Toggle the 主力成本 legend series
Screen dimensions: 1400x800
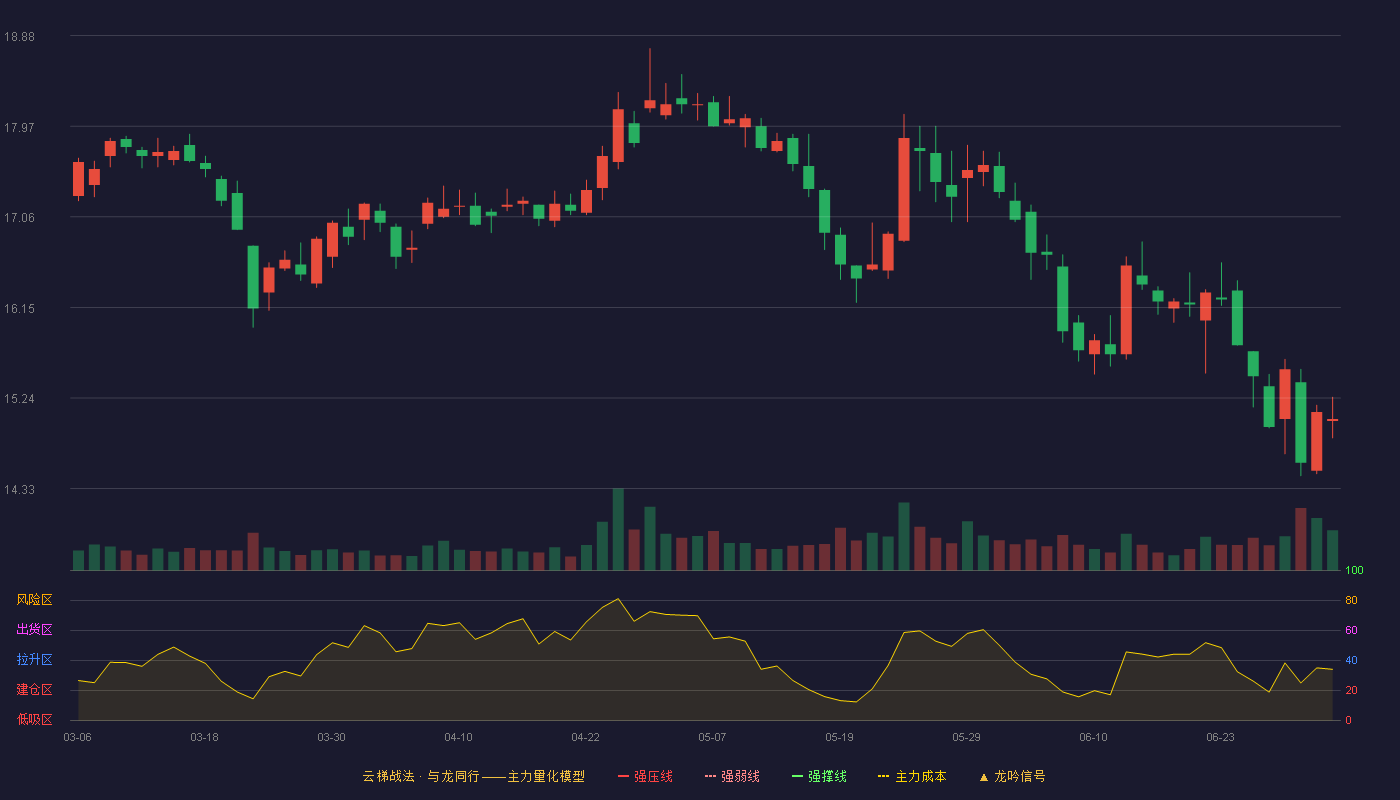point(912,776)
